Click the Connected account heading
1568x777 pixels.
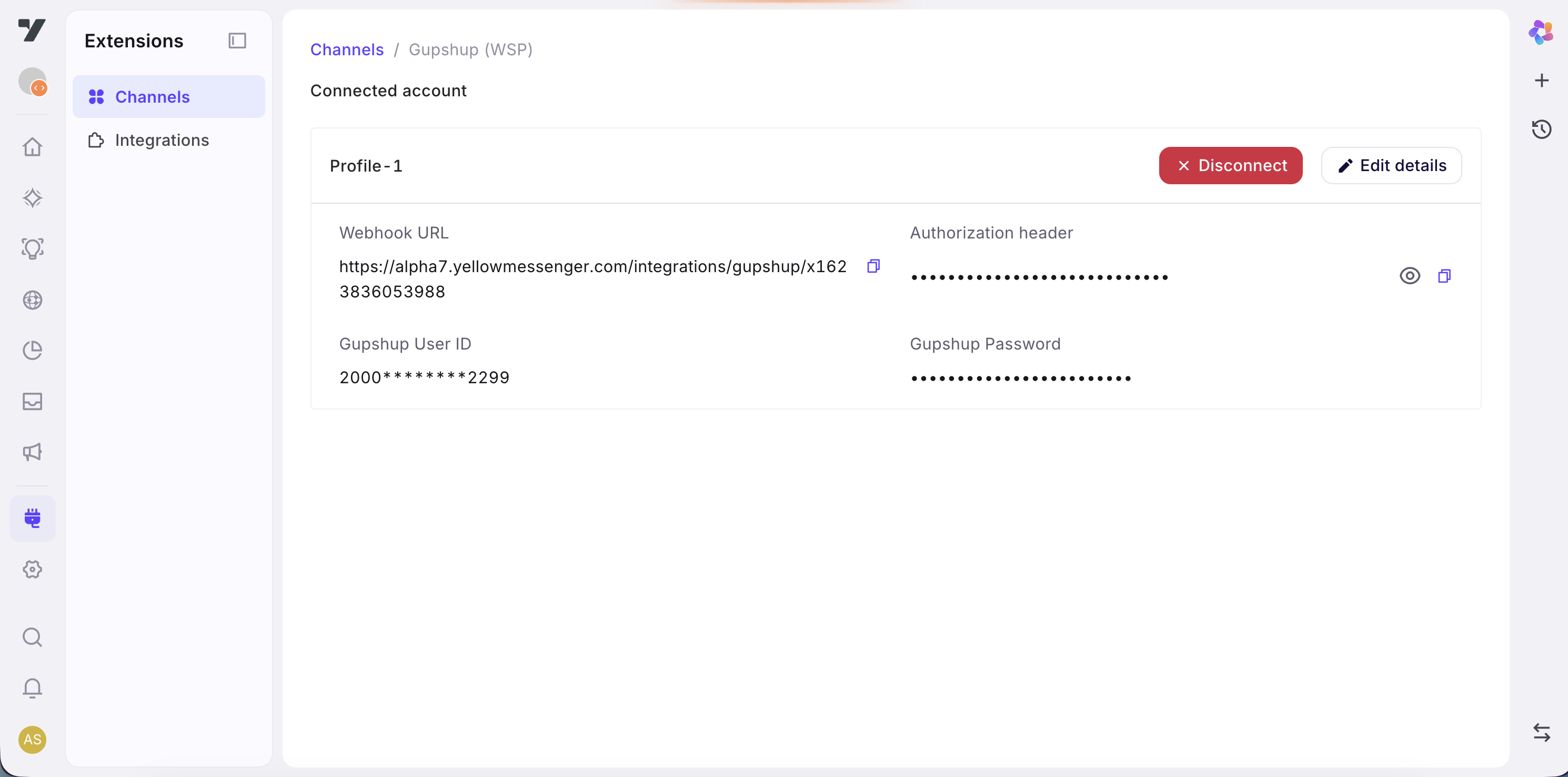[388, 90]
